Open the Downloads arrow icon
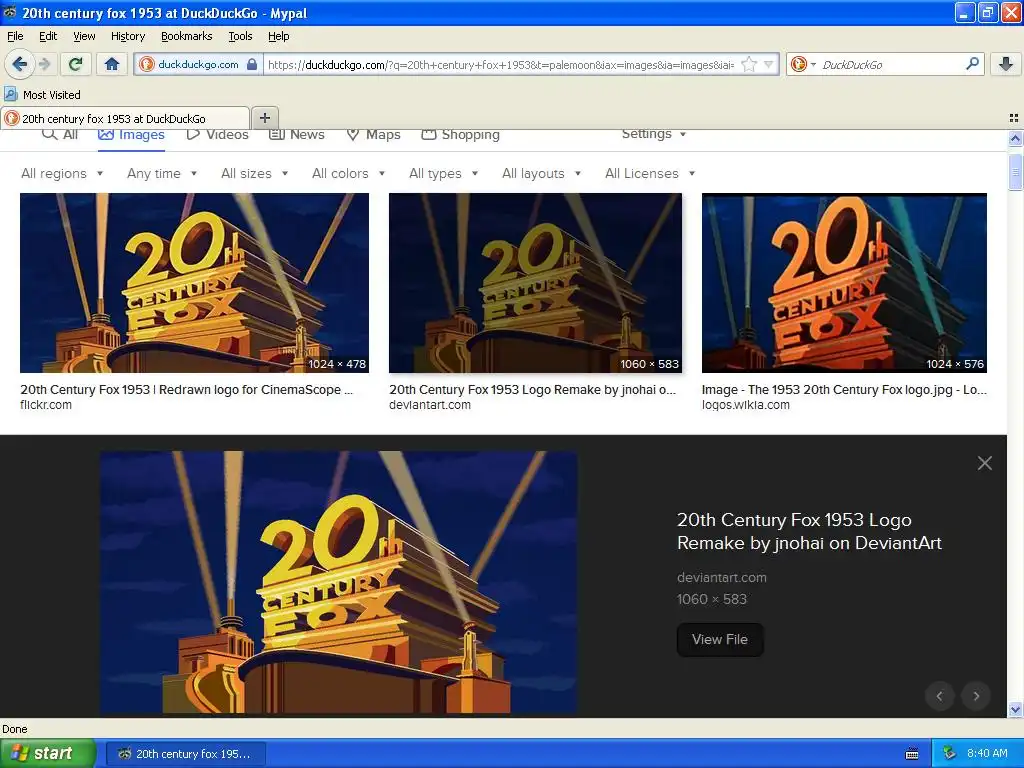The height and width of the screenshot is (768, 1024). (1006, 64)
